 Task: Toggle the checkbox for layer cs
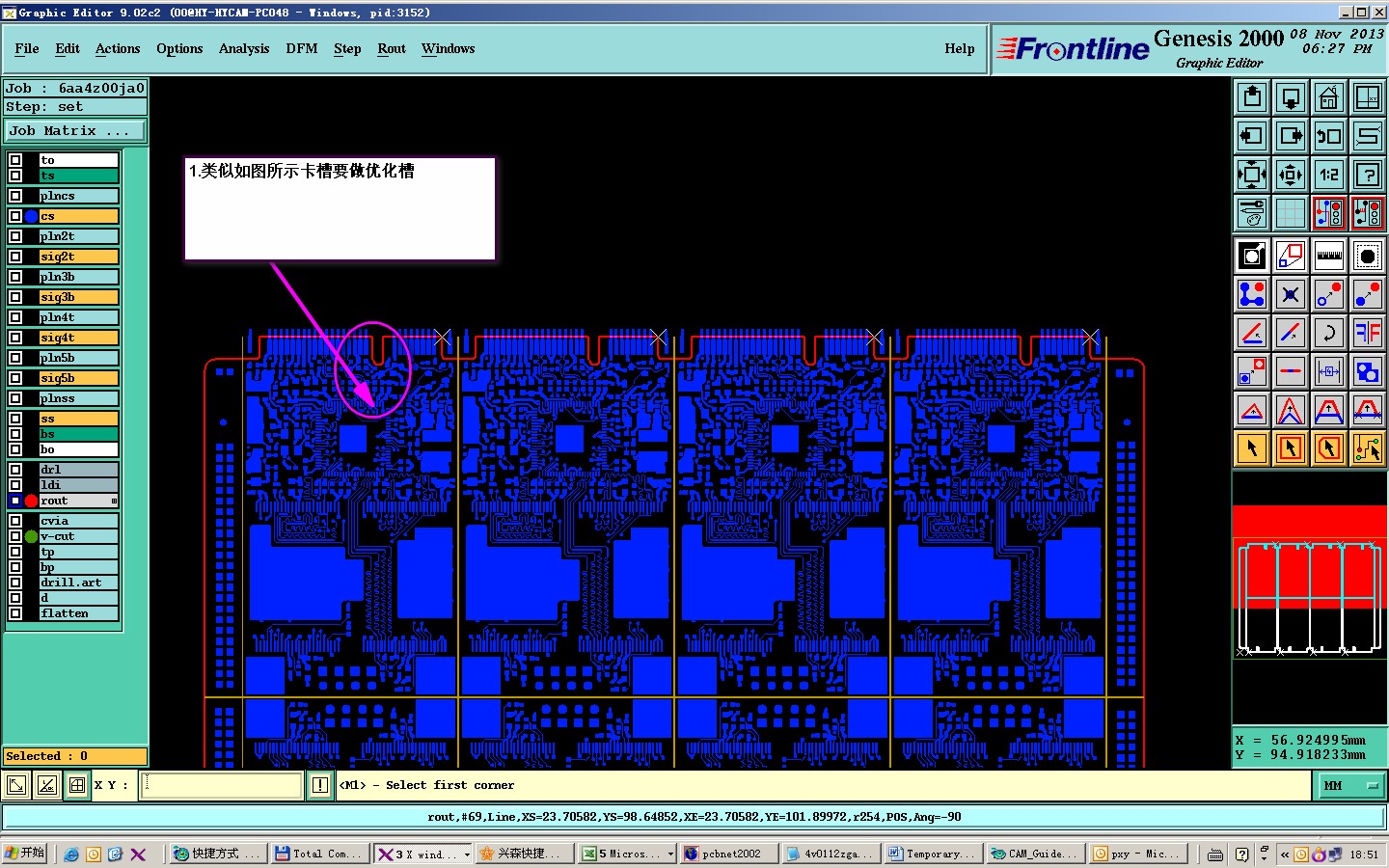coord(15,216)
